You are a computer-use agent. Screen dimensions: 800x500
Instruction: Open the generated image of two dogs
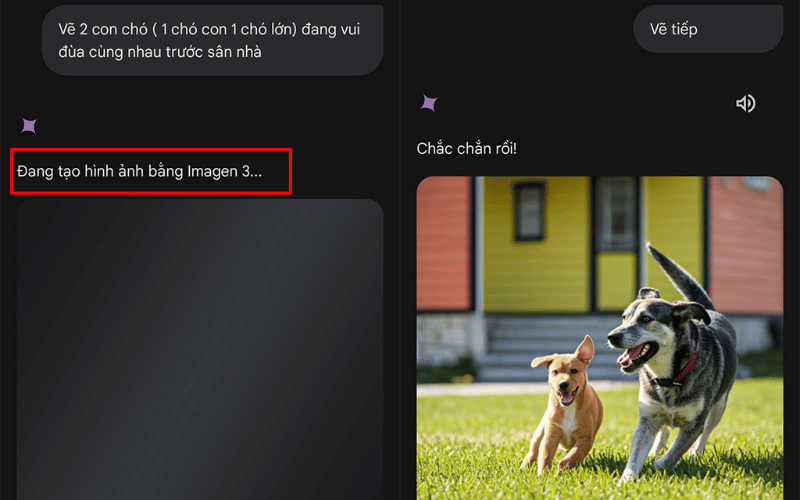tap(599, 338)
